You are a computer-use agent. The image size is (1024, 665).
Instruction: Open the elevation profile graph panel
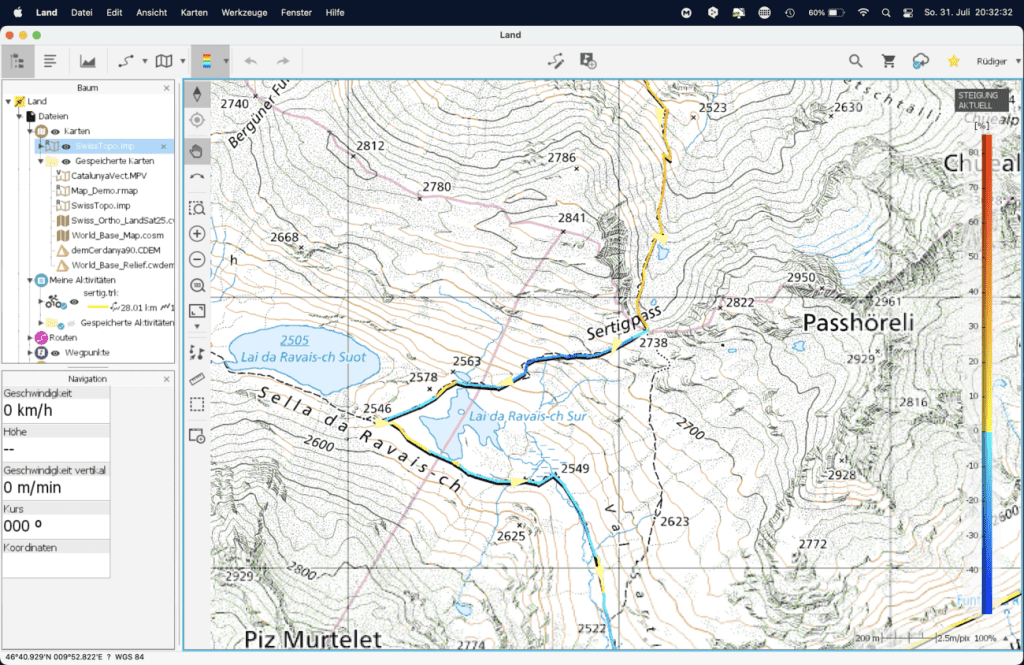pos(88,61)
